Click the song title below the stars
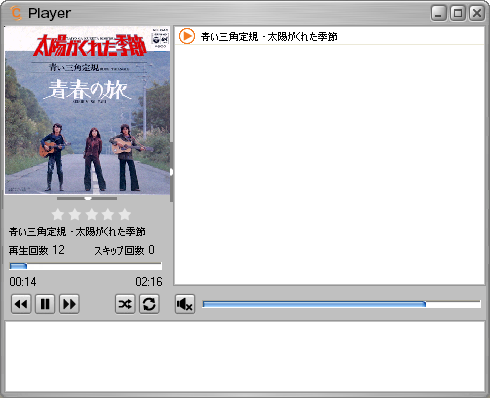490x399 pixels. (77, 232)
